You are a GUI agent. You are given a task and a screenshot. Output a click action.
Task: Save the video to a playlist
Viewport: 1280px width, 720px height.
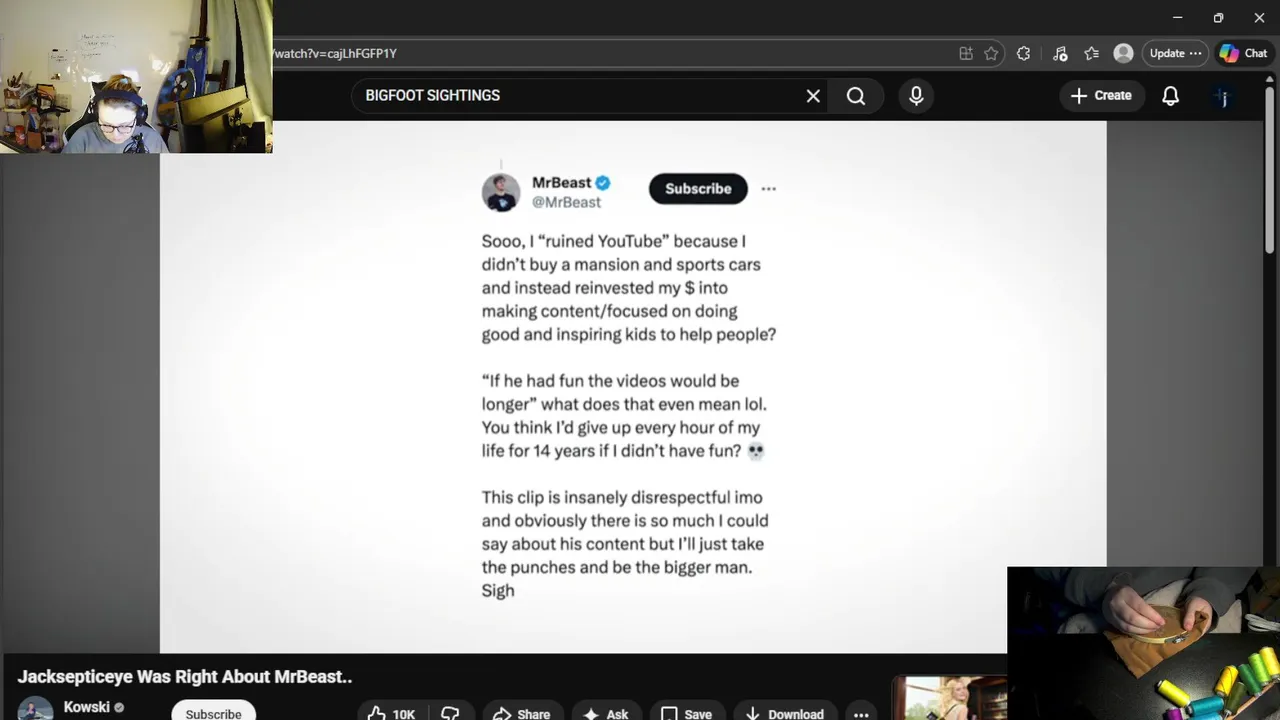pyautogui.click(x=686, y=713)
